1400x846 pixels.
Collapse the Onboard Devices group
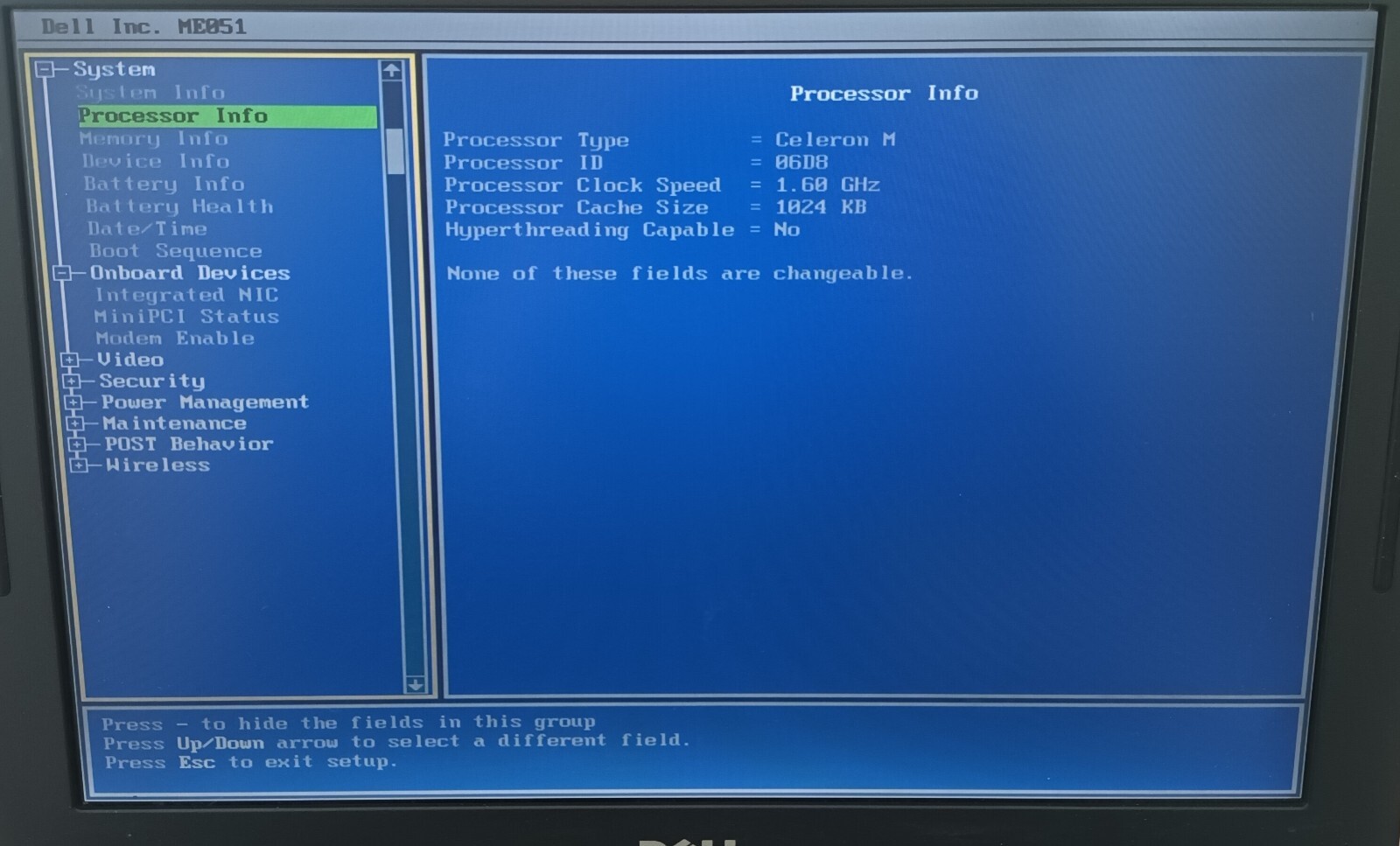pyautogui.click(x=62, y=274)
